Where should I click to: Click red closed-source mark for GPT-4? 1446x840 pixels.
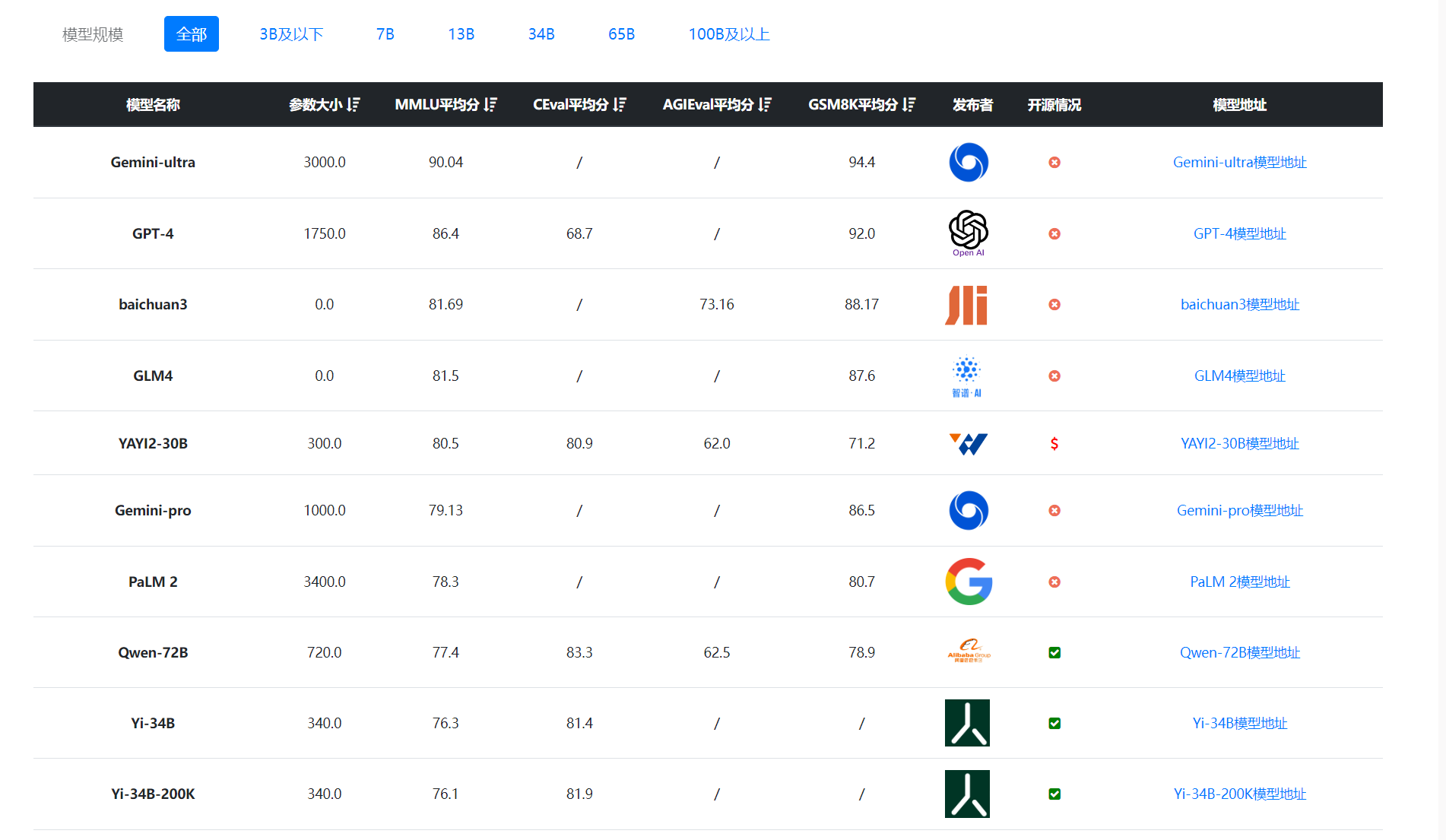pyautogui.click(x=1054, y=233)
